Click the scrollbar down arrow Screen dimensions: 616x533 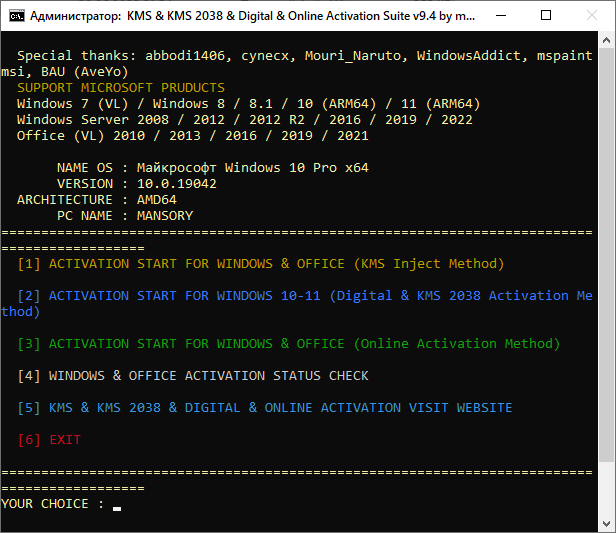[x=606, y=523]
